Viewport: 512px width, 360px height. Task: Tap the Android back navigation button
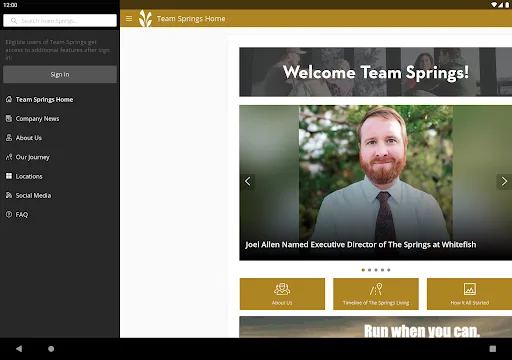[x=19, y=349]
